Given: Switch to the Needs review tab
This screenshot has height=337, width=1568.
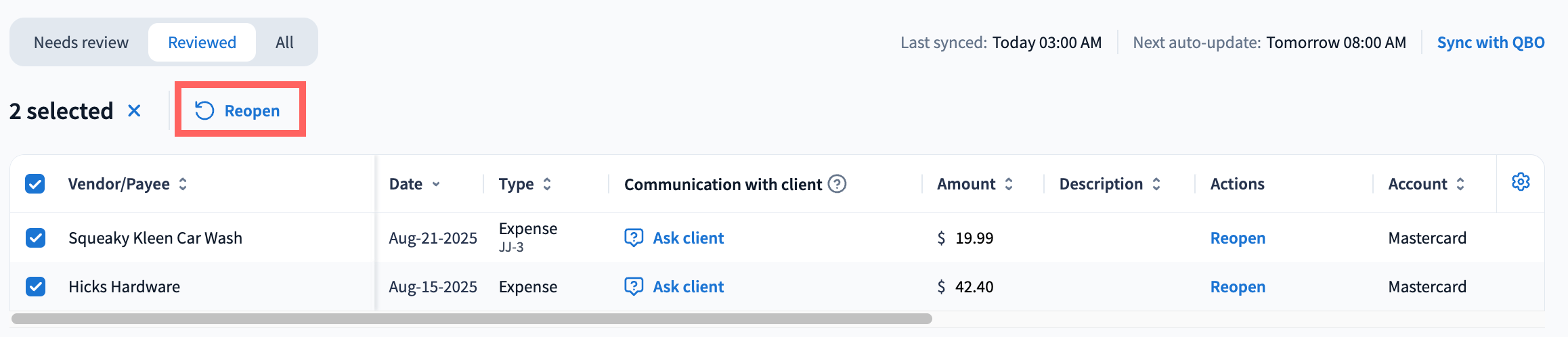Looking at the screenshot, I should pyautogui.click(x=81, y=43).
